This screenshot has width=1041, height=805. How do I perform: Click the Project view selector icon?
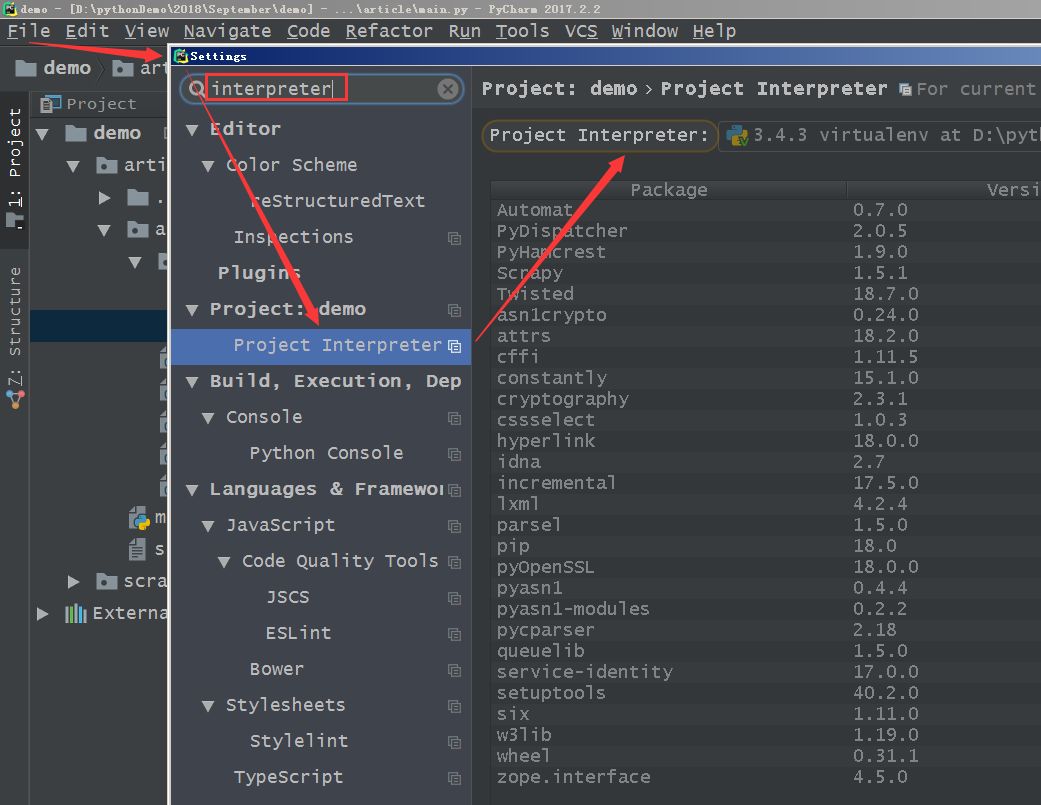pos(50,104)
